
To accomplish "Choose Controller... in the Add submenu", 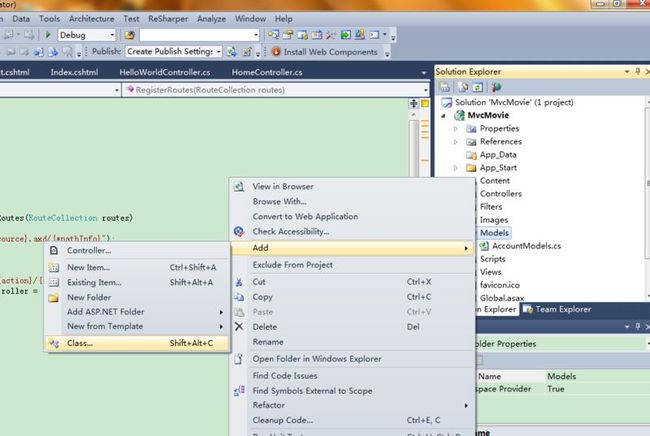I will point(137,250).
